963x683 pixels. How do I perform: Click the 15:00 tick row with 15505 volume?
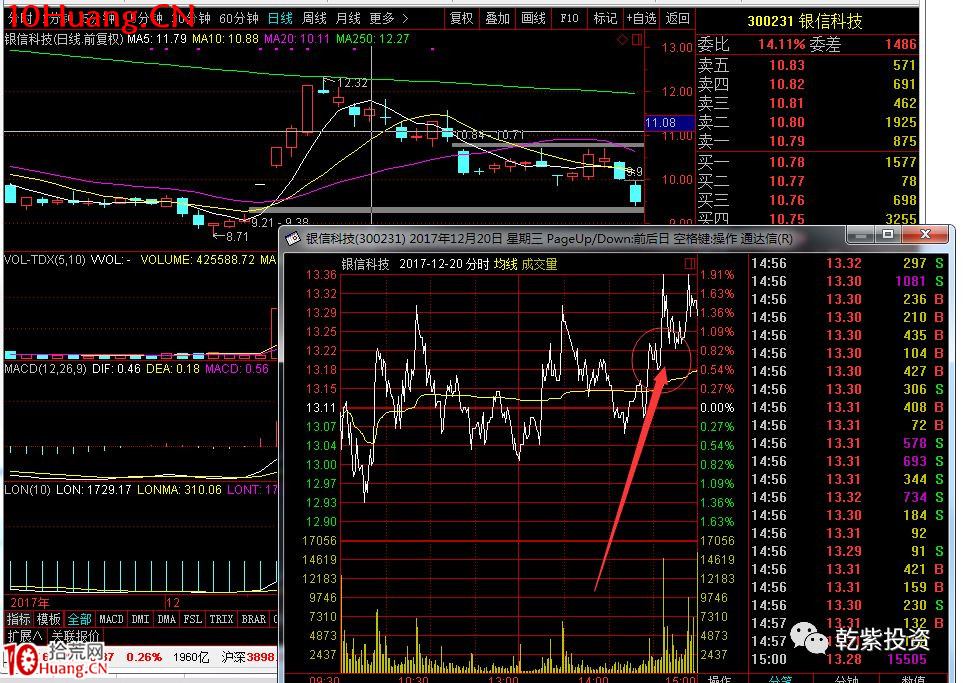[847, 660]
